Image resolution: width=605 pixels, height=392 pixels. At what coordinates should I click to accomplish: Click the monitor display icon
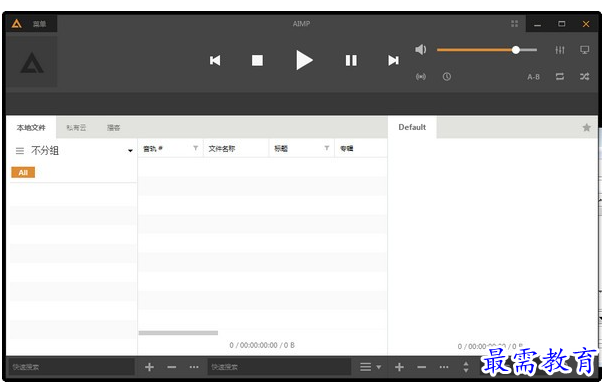pyautogui.click(x=585, y=50)
